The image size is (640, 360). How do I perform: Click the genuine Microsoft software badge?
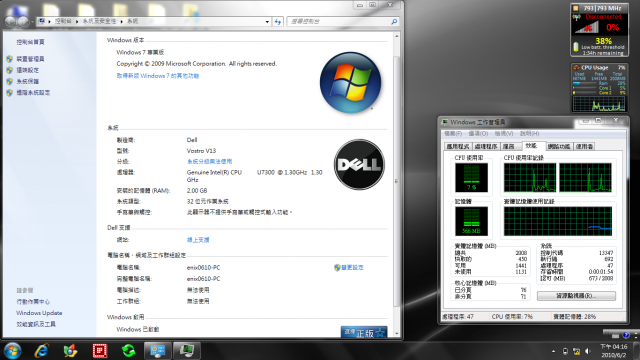pos(364,332)
